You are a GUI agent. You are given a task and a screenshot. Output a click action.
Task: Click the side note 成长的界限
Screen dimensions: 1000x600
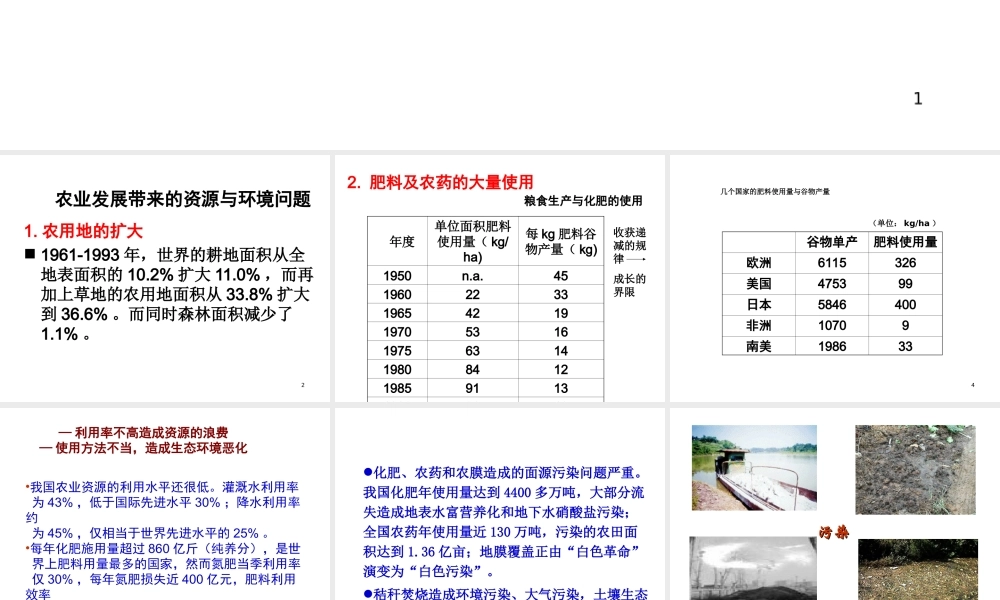click(x=629, y=286)
